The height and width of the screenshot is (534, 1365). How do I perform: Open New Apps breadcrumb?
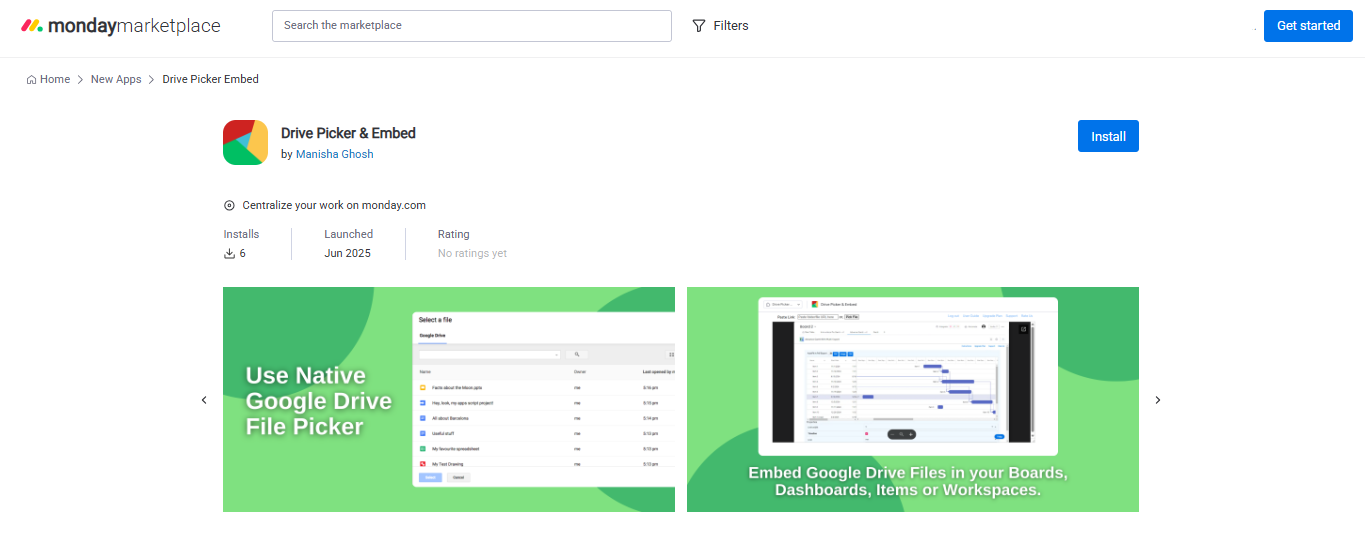[116, 79]
